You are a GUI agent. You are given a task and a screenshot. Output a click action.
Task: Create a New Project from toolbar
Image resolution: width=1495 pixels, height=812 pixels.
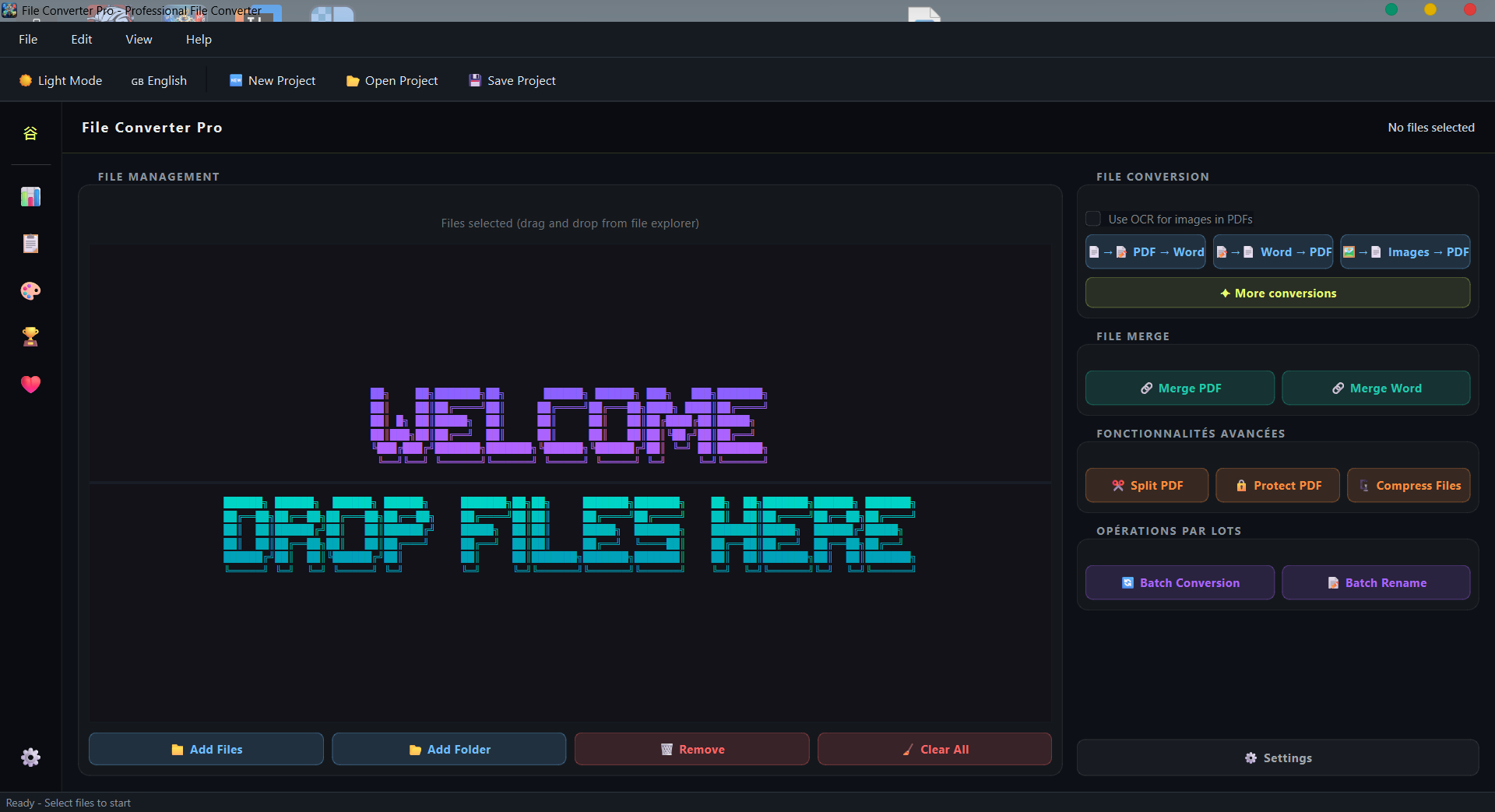tap(273, 80)
